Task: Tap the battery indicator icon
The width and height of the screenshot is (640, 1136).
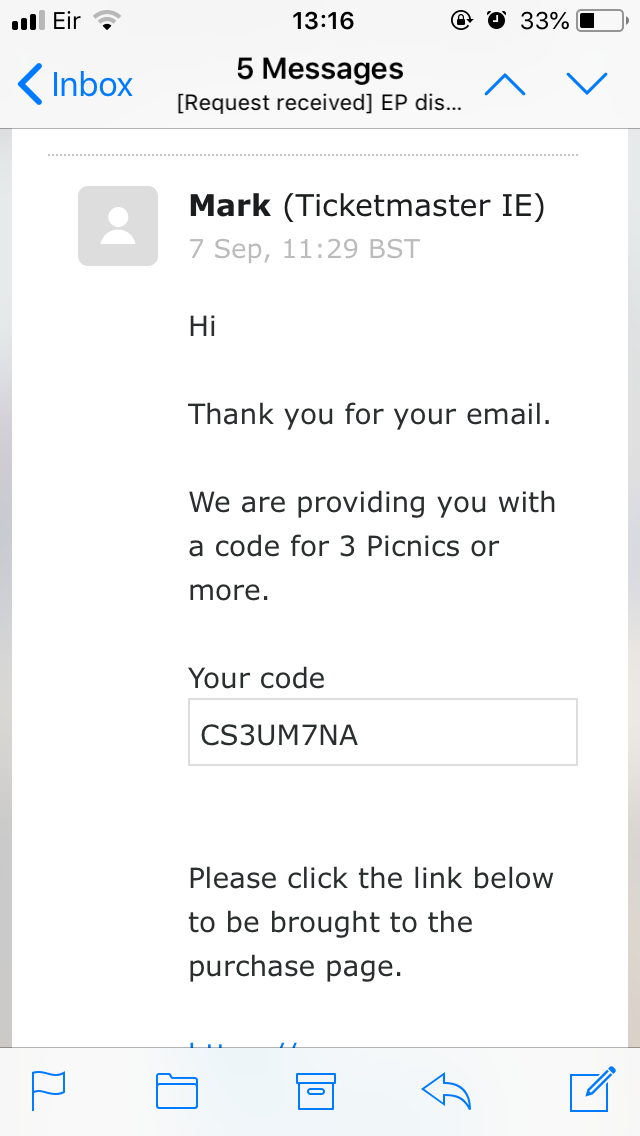Action: click(x=600, y=17)
